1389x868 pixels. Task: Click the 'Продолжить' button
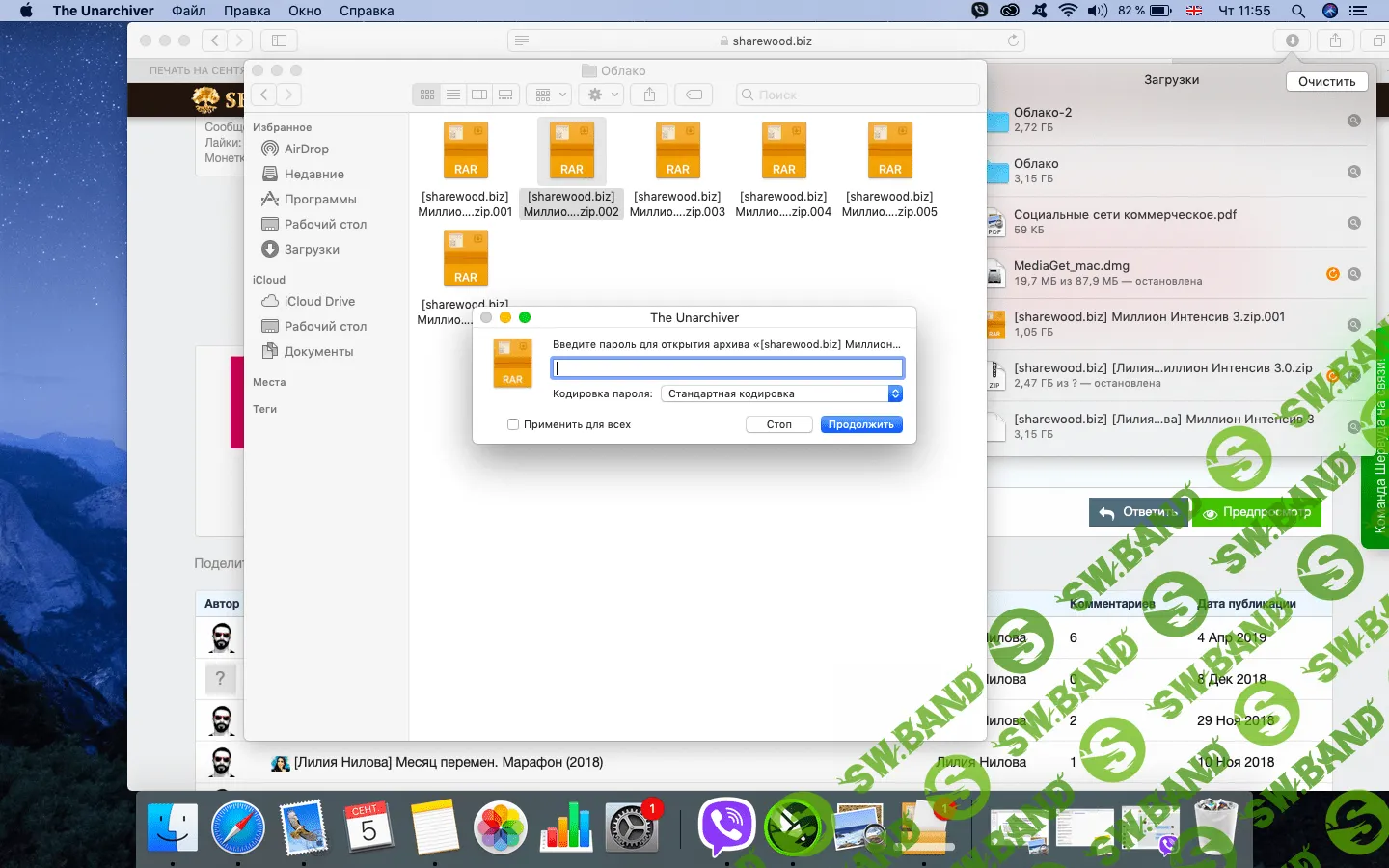point(860,424)
